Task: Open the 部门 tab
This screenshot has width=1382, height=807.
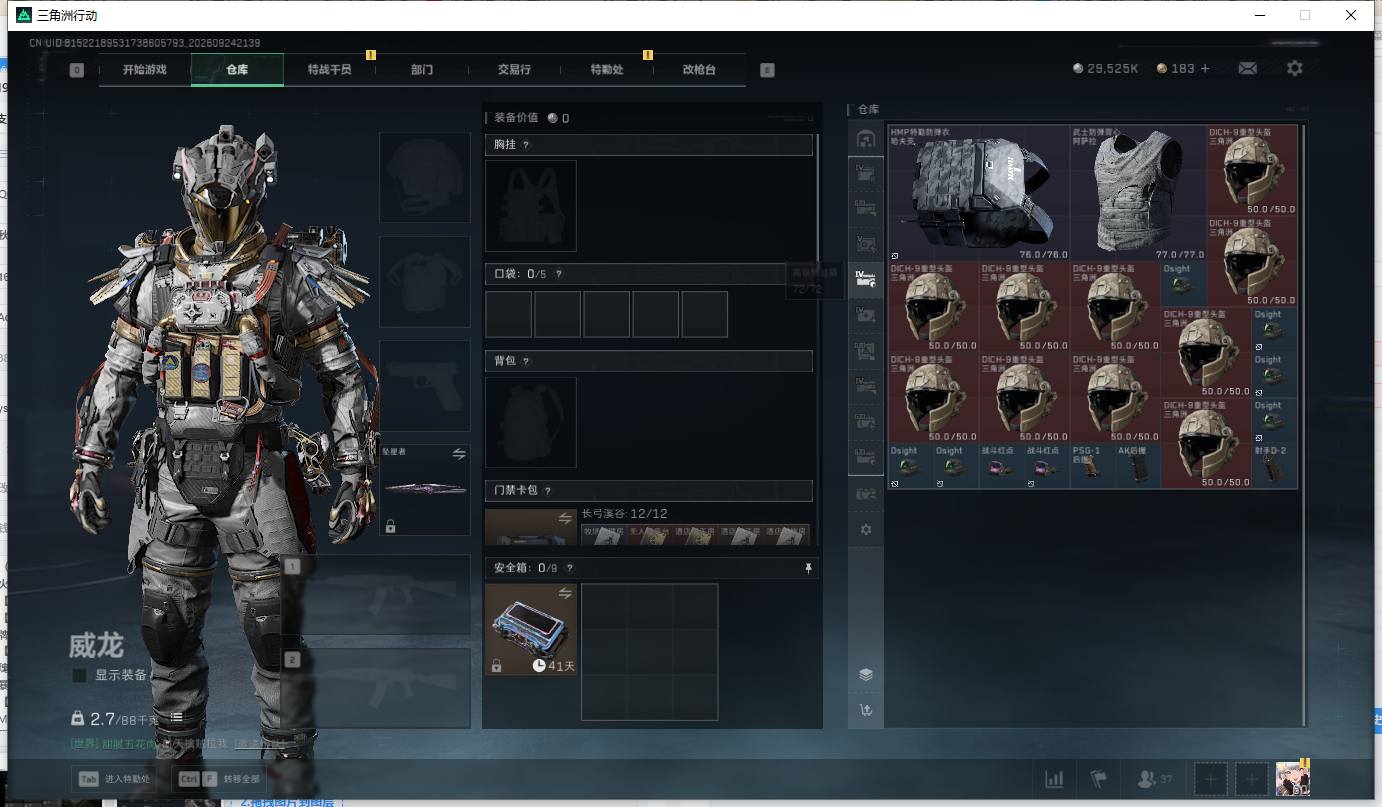Action: [x=422, y=70]
